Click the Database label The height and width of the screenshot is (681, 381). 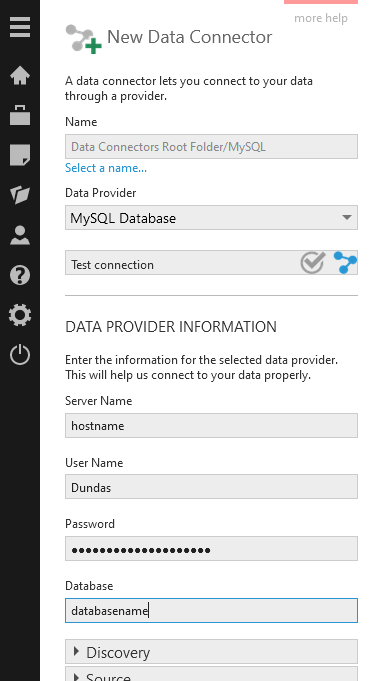tap(89, 585)
